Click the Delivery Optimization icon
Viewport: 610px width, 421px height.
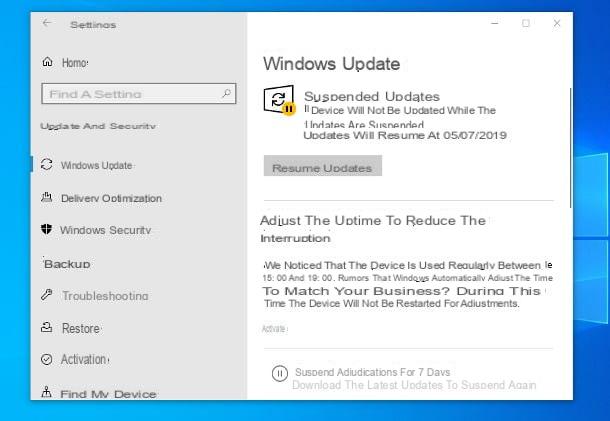click(47, 197)
